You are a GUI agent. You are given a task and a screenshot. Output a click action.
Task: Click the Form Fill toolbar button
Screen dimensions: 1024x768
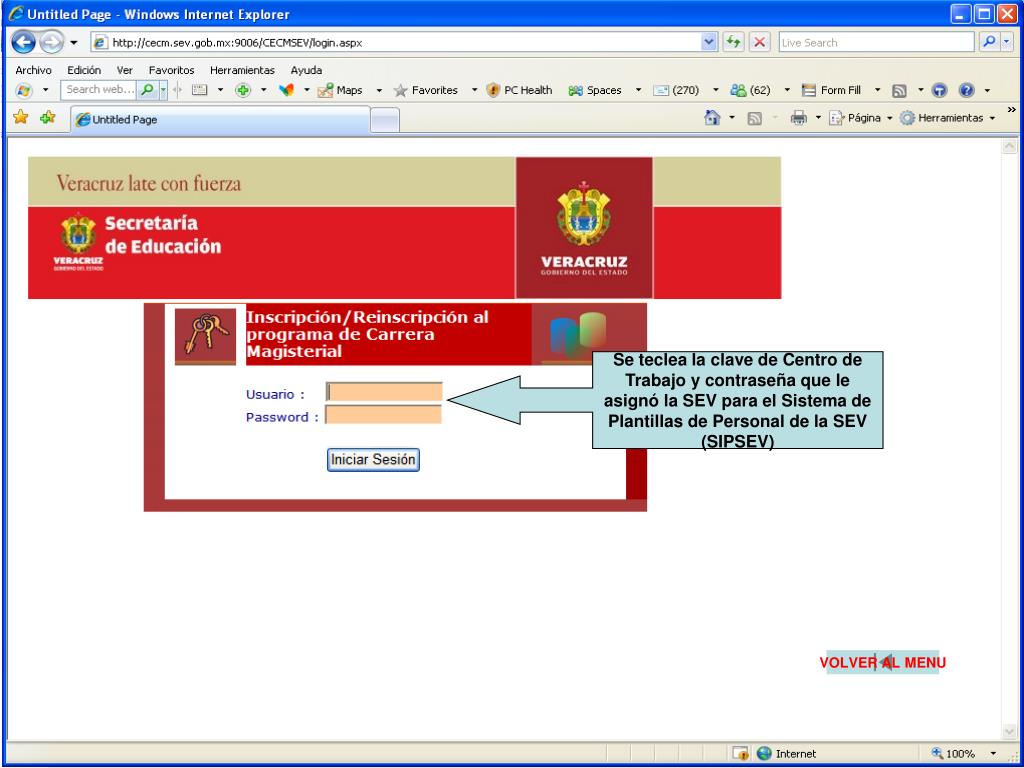pos(831,90)
